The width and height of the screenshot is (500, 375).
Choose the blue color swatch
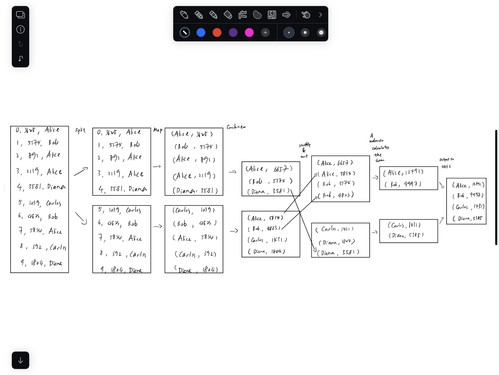pos(201,32)
